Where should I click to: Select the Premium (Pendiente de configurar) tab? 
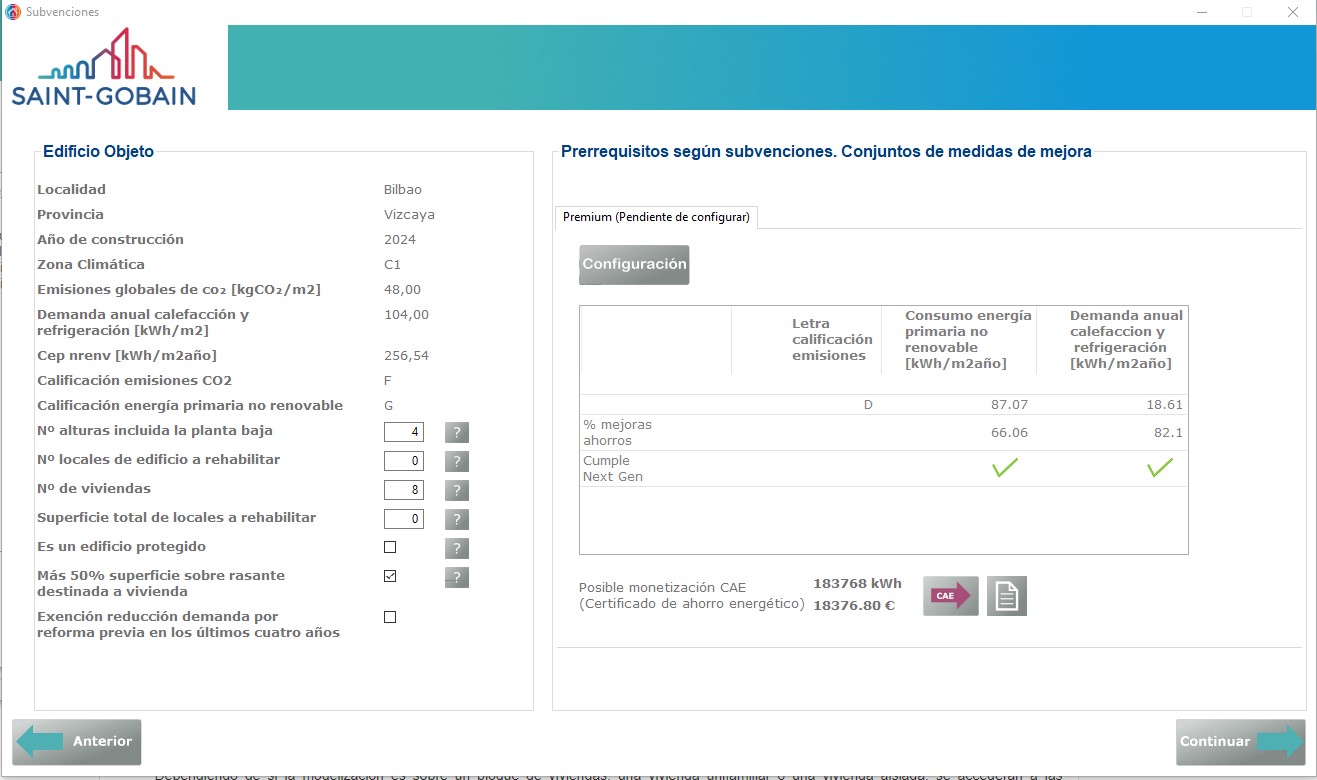(656, 217)
